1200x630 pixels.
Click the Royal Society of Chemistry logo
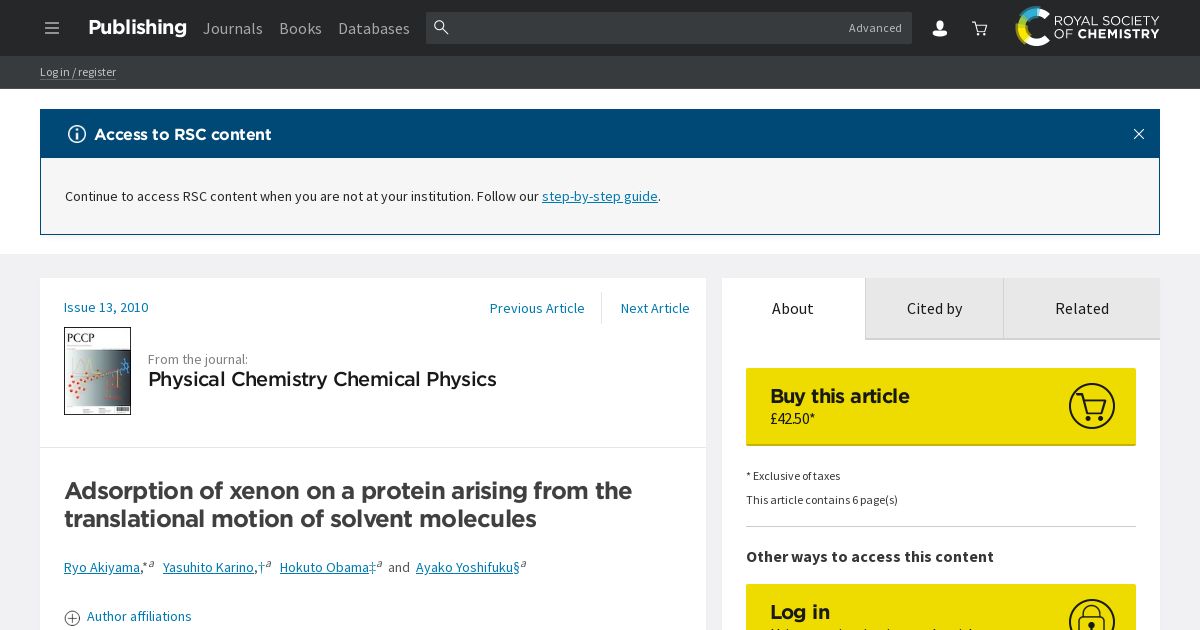pos(1087,27)
